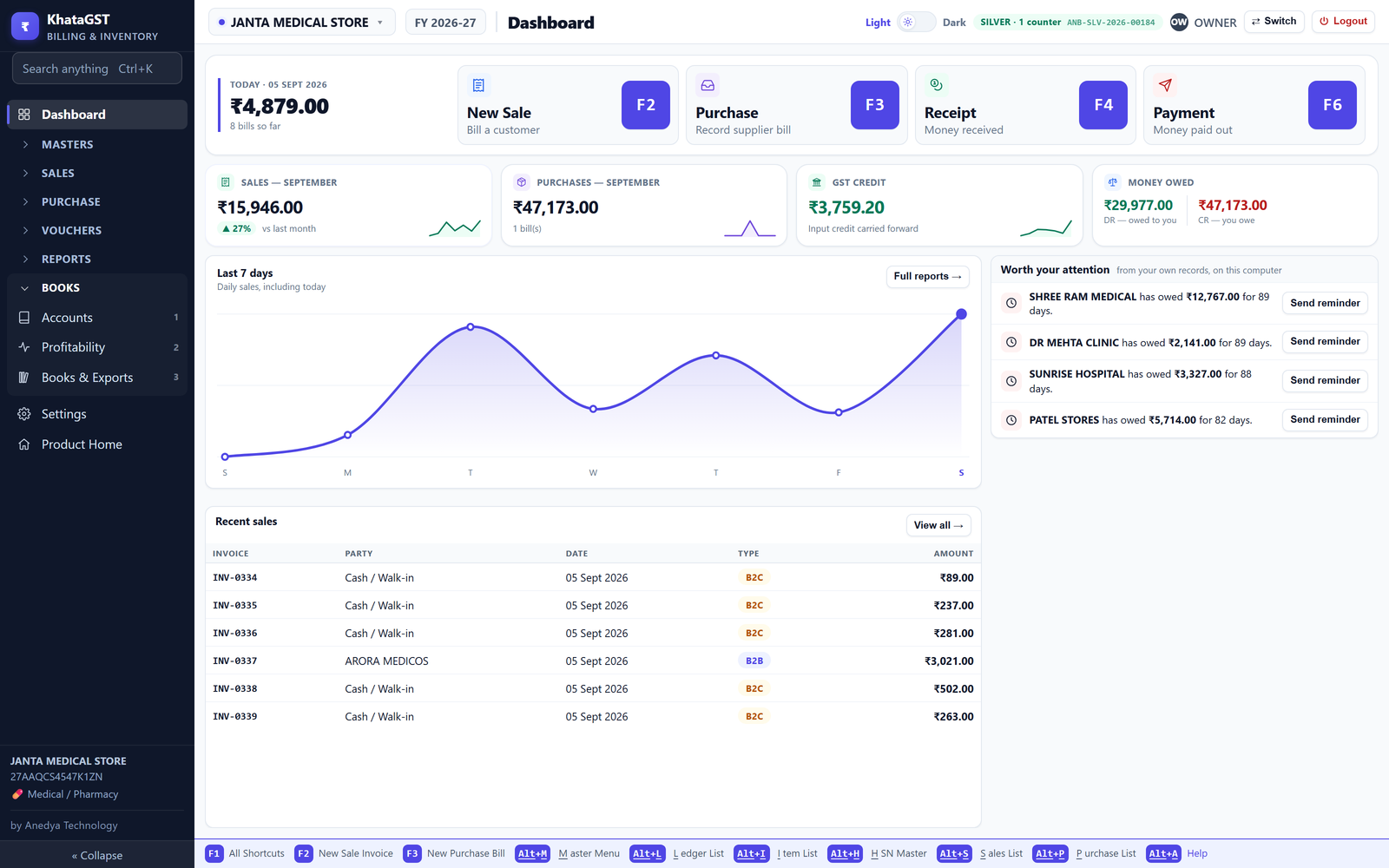Click invoice number INV-0337
The width and height of the screenshot is (1389, 868).
(235, 661)
